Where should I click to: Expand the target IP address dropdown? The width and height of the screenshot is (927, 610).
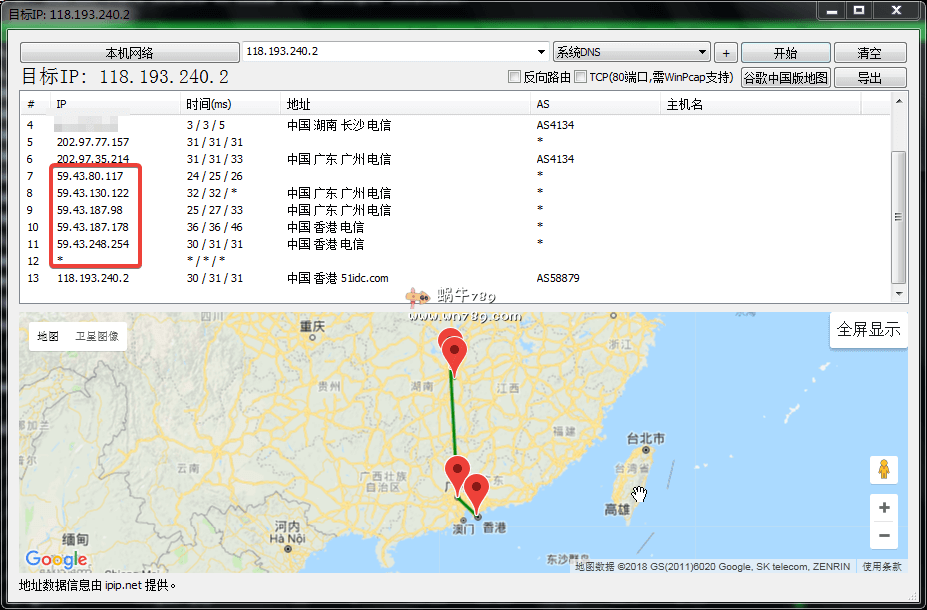(x=541, y=52)
